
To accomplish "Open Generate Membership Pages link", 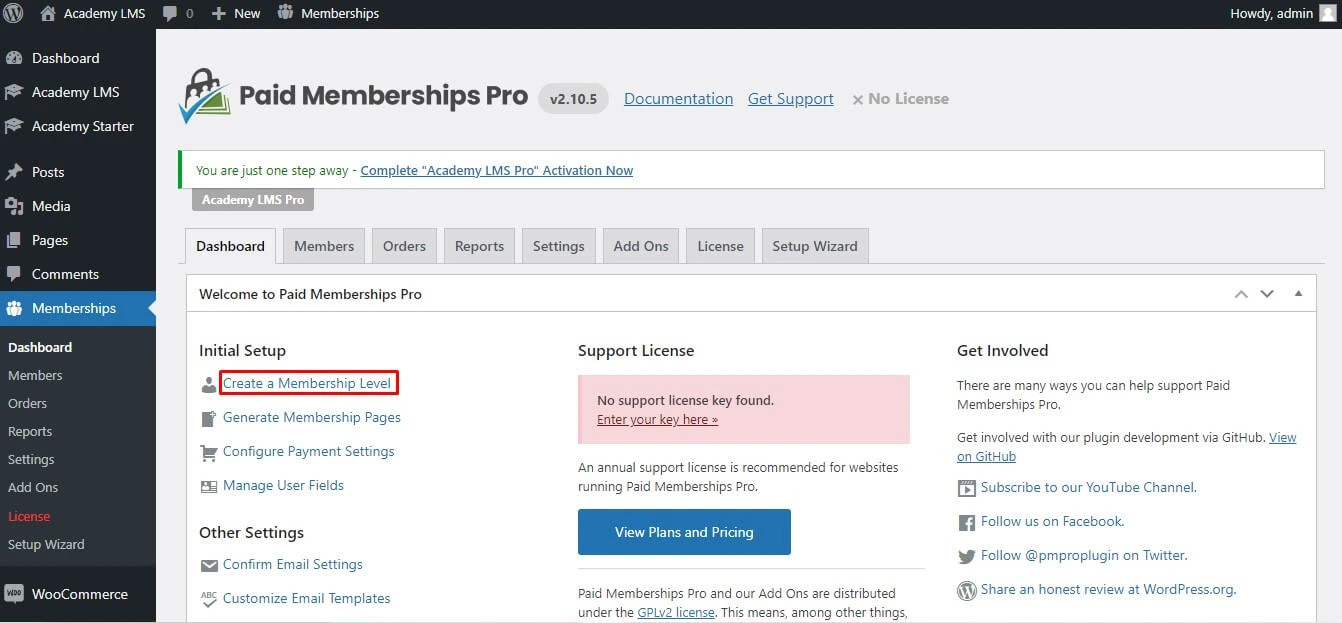I will (312, 417).
